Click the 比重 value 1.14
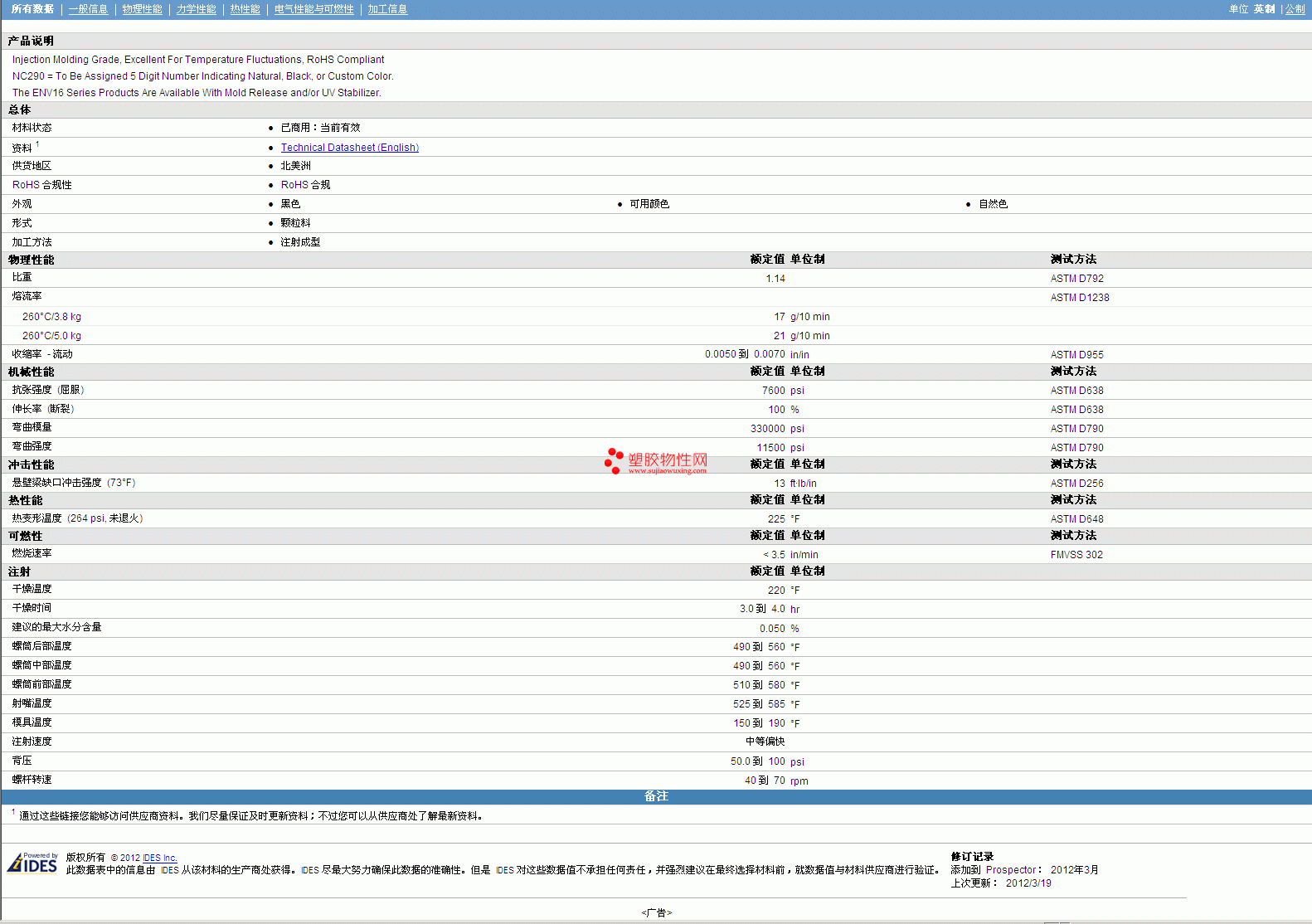The height and width of the screenshot is (924, 1312). coord(775,279)
